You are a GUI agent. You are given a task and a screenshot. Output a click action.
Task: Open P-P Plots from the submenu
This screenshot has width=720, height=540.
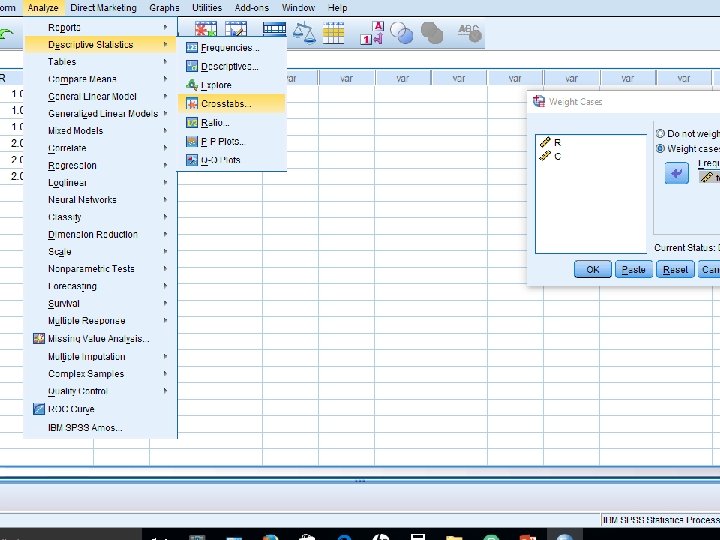tap(232, 141)
